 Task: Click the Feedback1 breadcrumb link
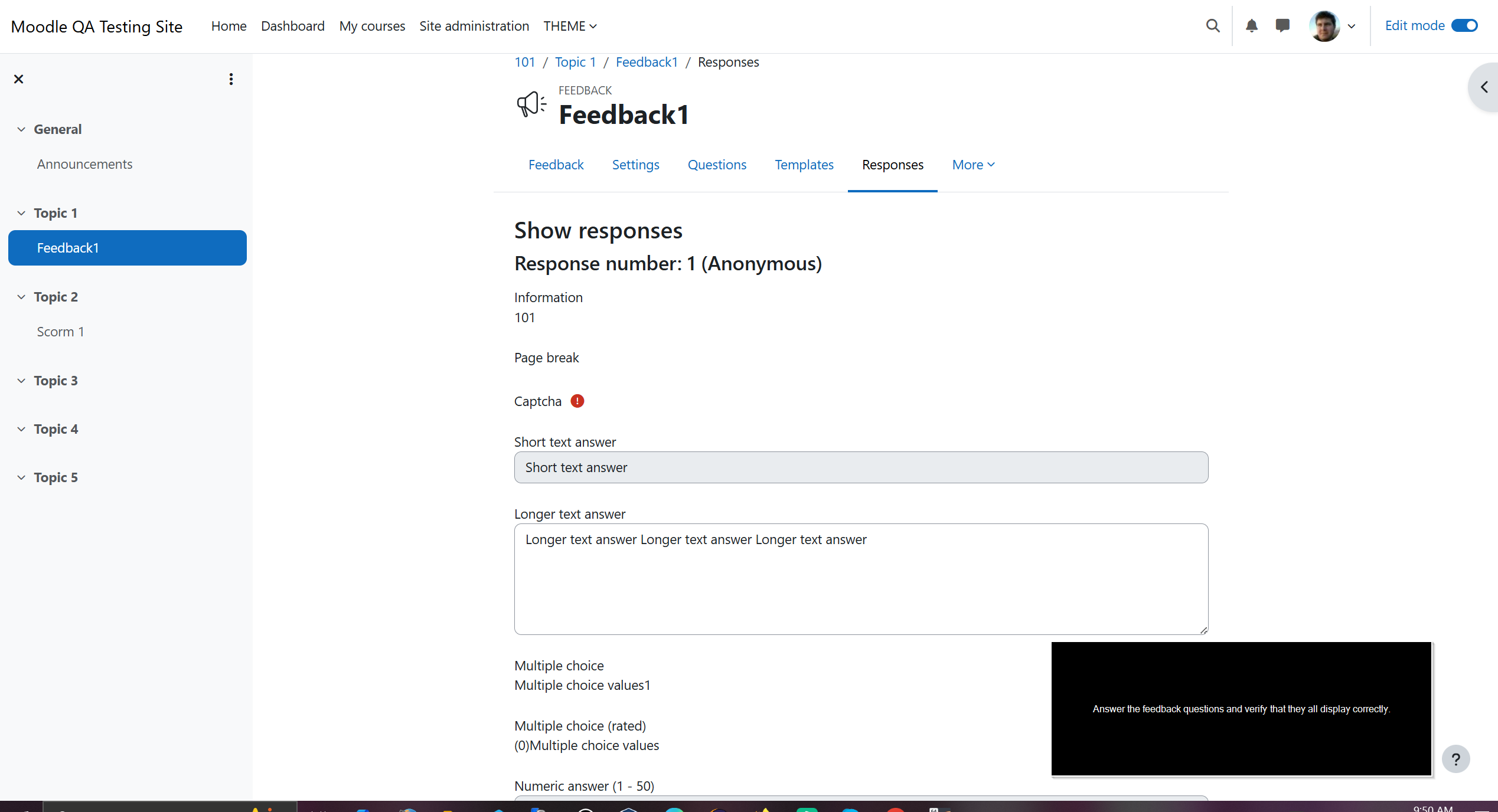(x=647, y=62)
